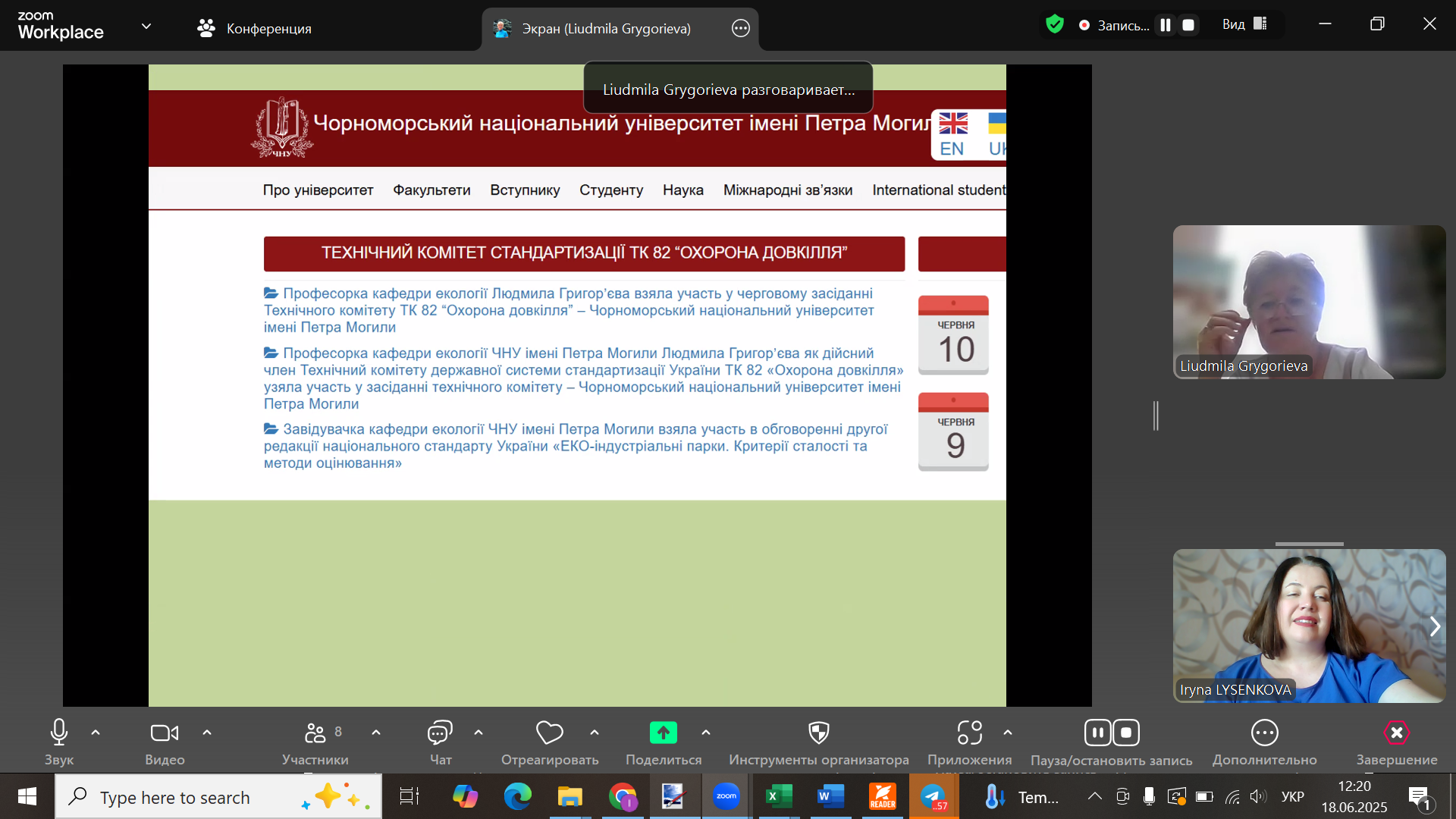Open the Приложения apps button

coord(969,742)
